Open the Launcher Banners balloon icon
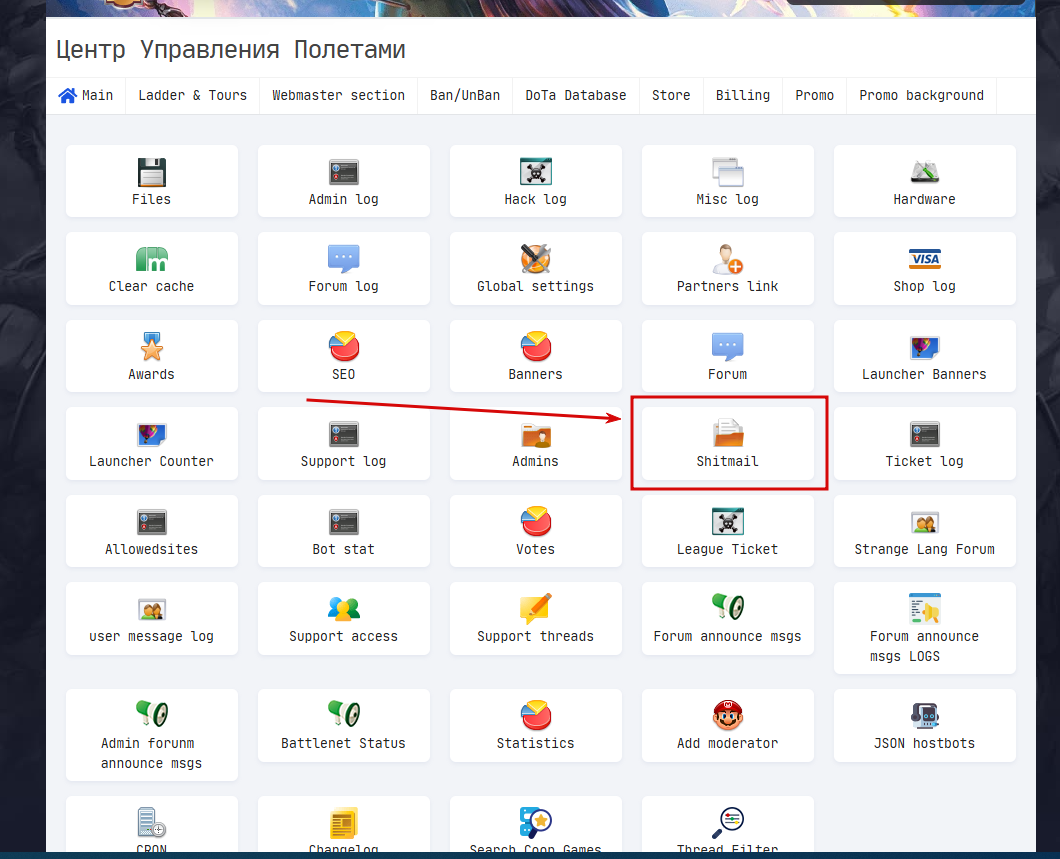Screen dimensions: 1060x859 pyautogui.click(x=924, y=347)
